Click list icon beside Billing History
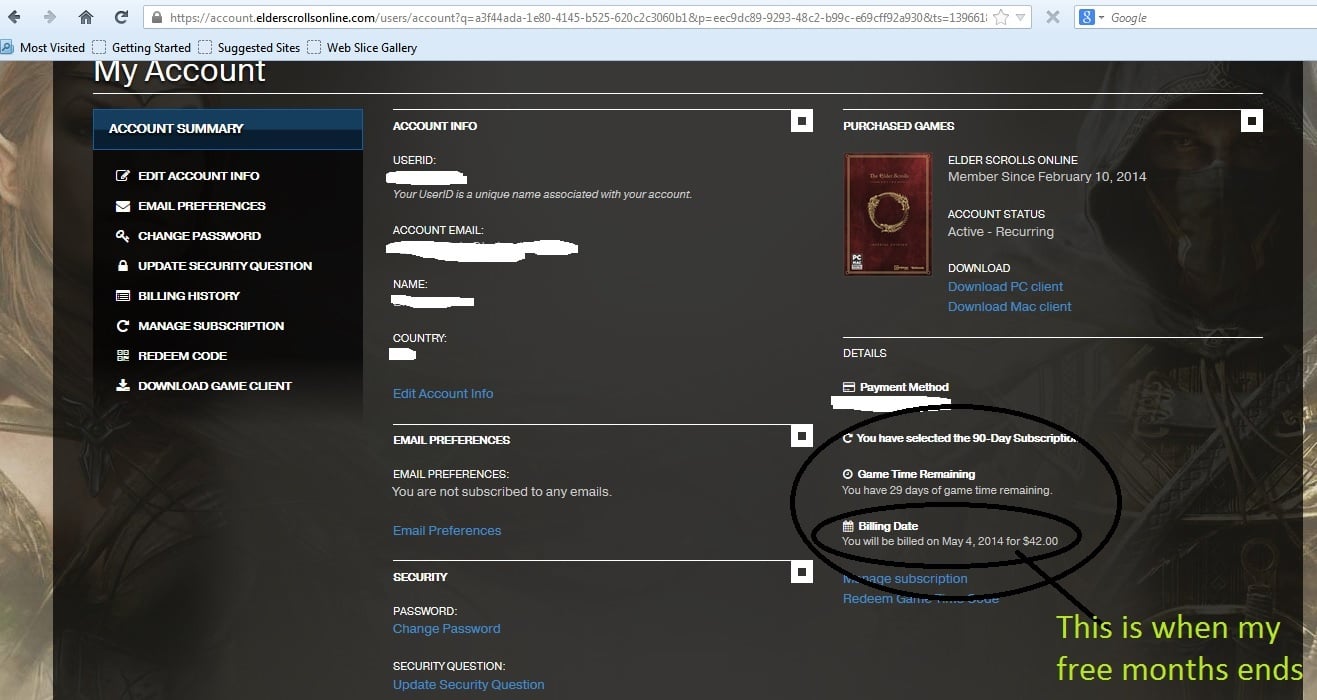Viewport: 1317px width, 700px height. (123, 296)
